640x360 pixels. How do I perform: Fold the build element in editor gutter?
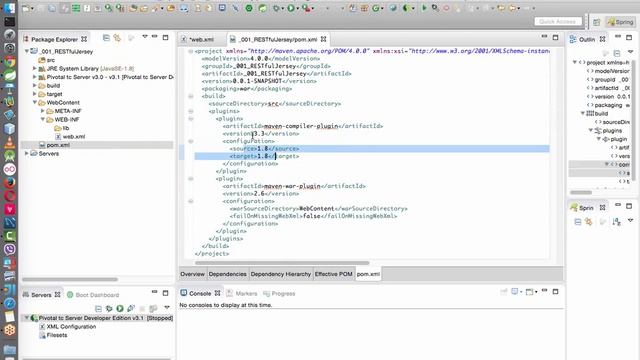coord(191,96)
